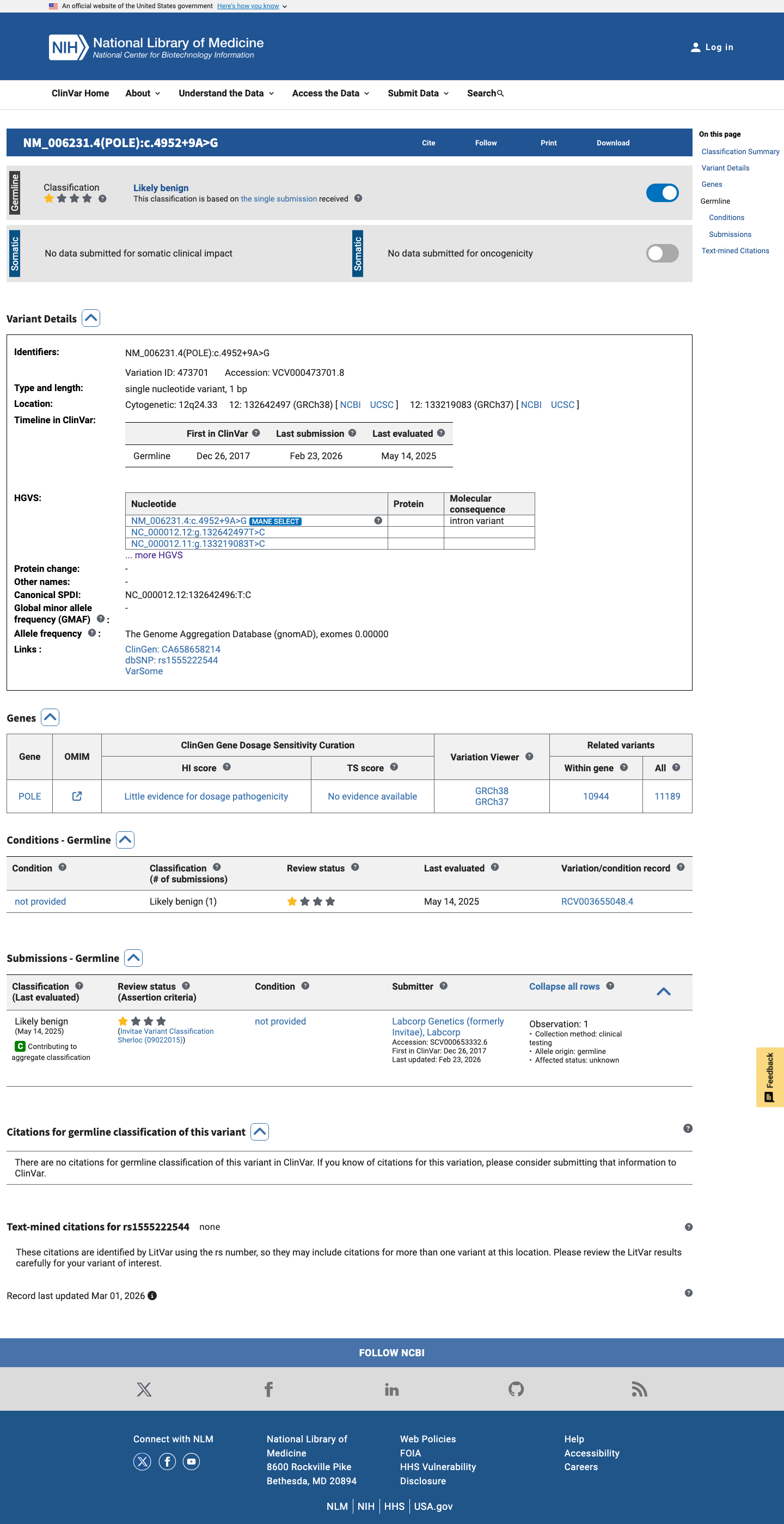Click Download in the variant header
This screenshot has width=784, height=1524.
613,143
